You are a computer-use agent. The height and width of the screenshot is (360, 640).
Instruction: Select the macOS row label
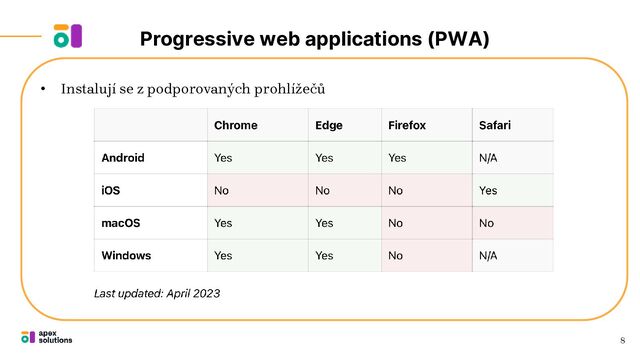121,223
